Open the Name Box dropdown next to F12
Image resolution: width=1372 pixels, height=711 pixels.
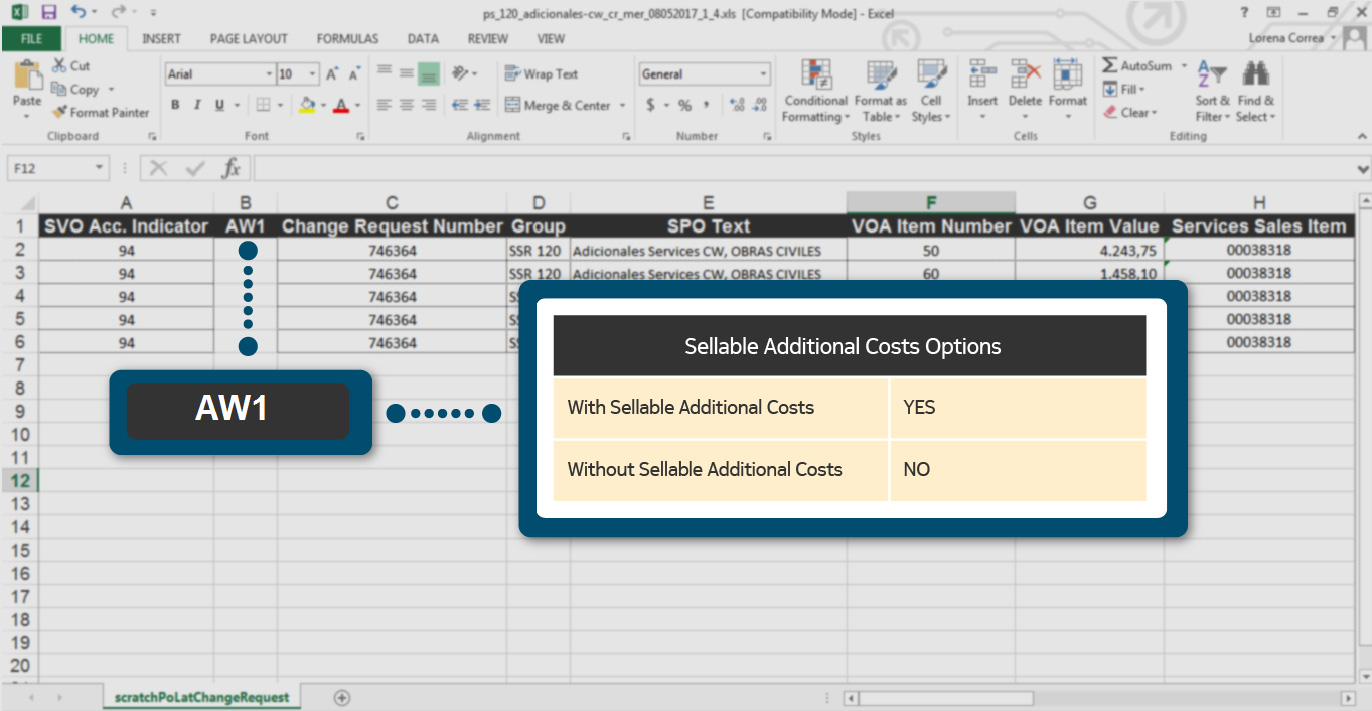(x=98, y=168)
